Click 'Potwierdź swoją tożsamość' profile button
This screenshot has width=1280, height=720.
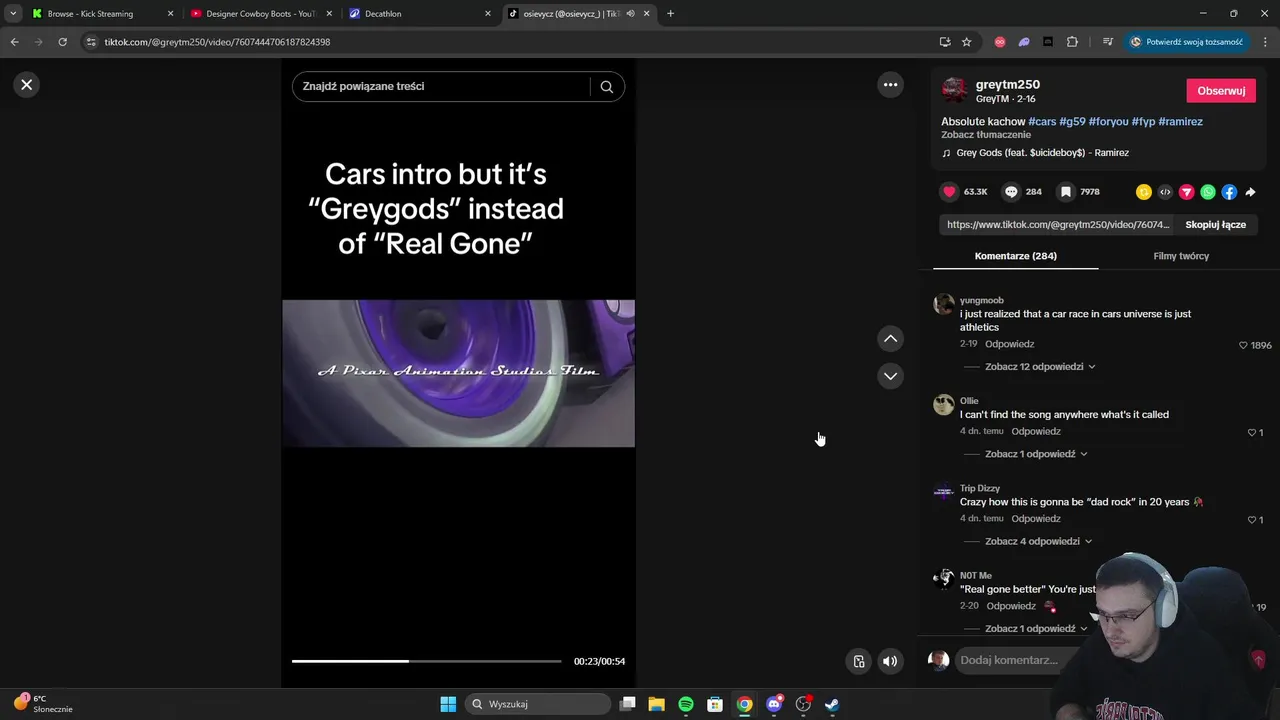(x=1187, y=42)
